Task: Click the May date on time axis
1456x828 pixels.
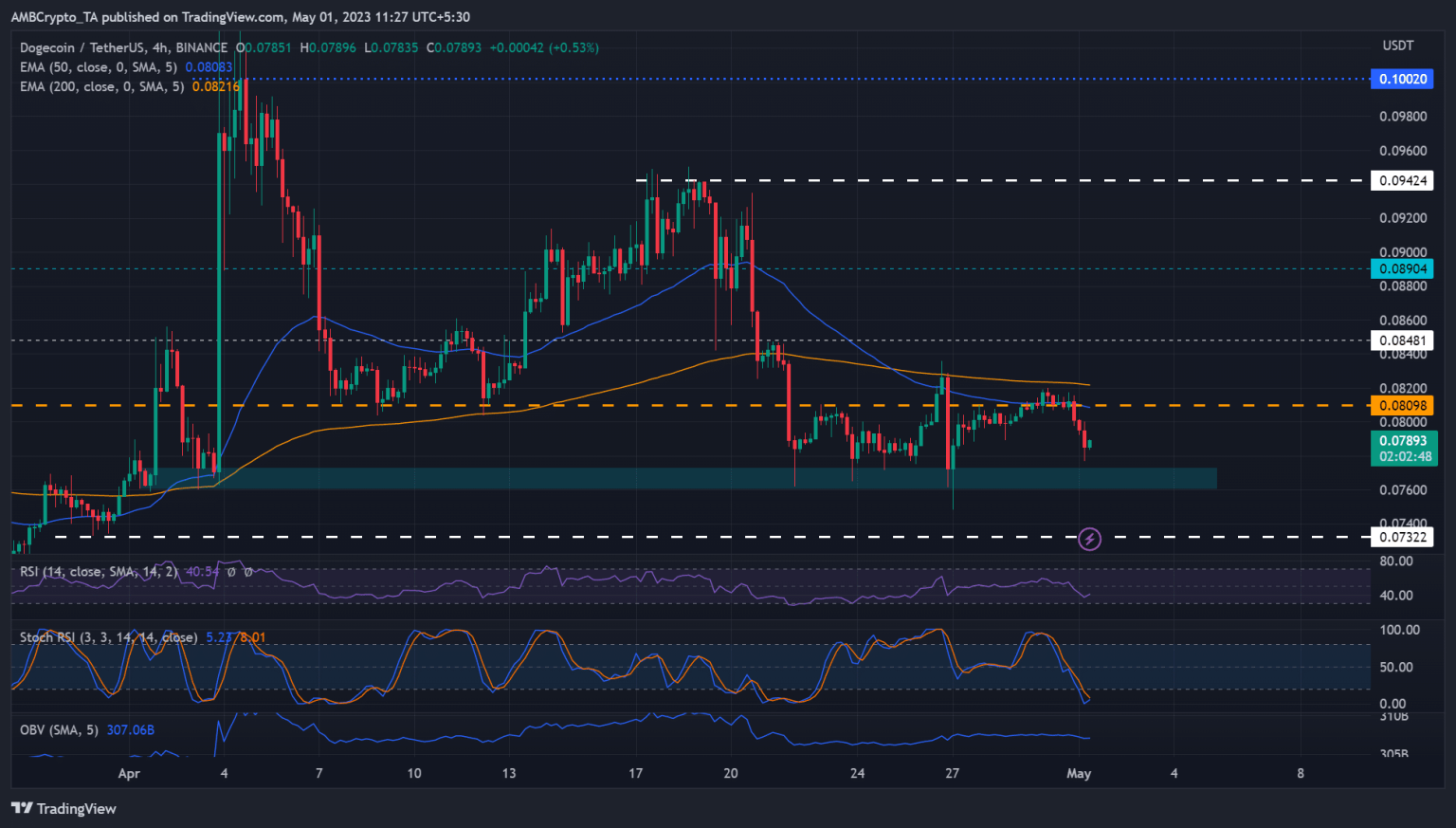Action: pyautogui.click(x=1079, y=773)
